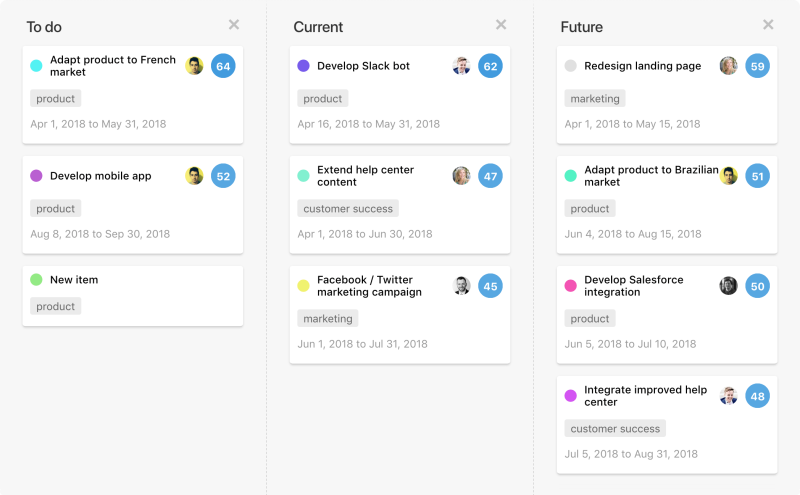Image resolution: width=800 pixels, height=495 pixels.
Task: Click date range on Develop Slack bot card
Action: (368, 125)
